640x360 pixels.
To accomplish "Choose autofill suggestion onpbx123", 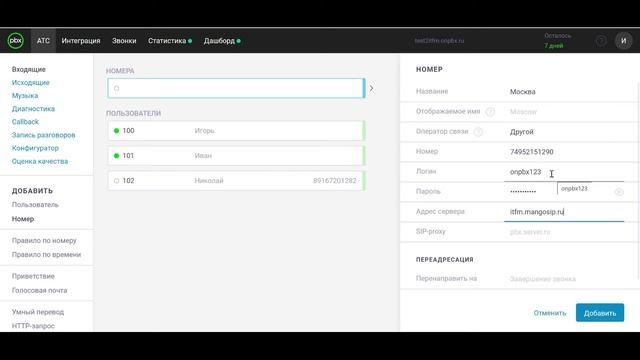I will point(574,189).
